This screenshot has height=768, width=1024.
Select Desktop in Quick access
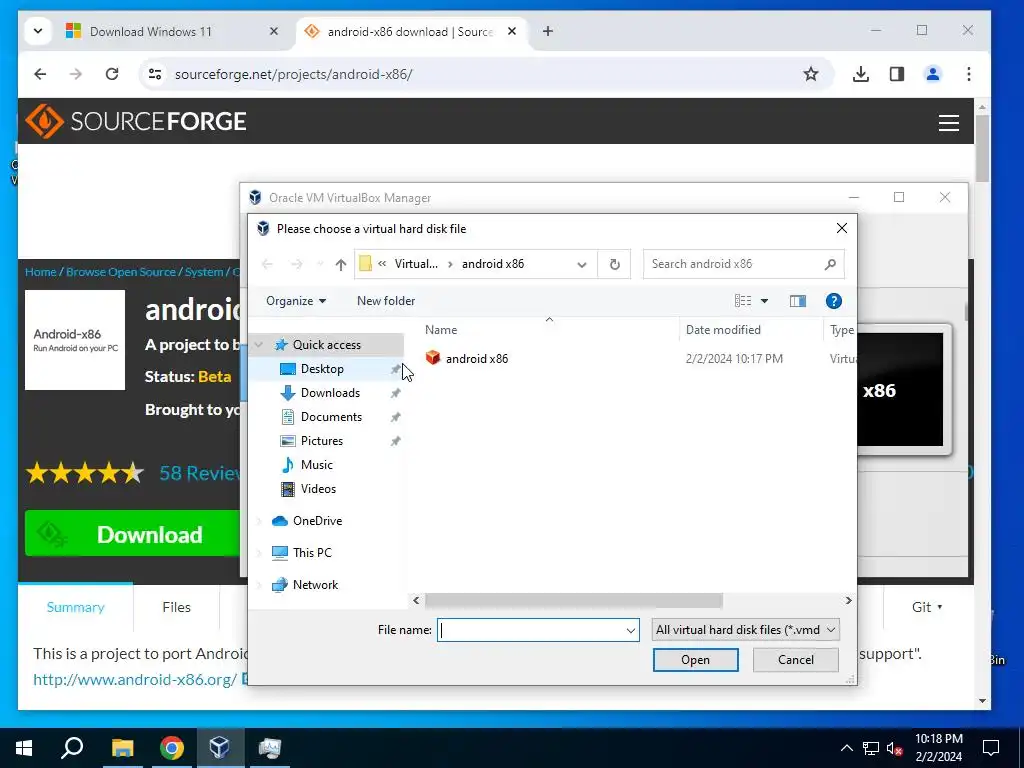[322, 369]
